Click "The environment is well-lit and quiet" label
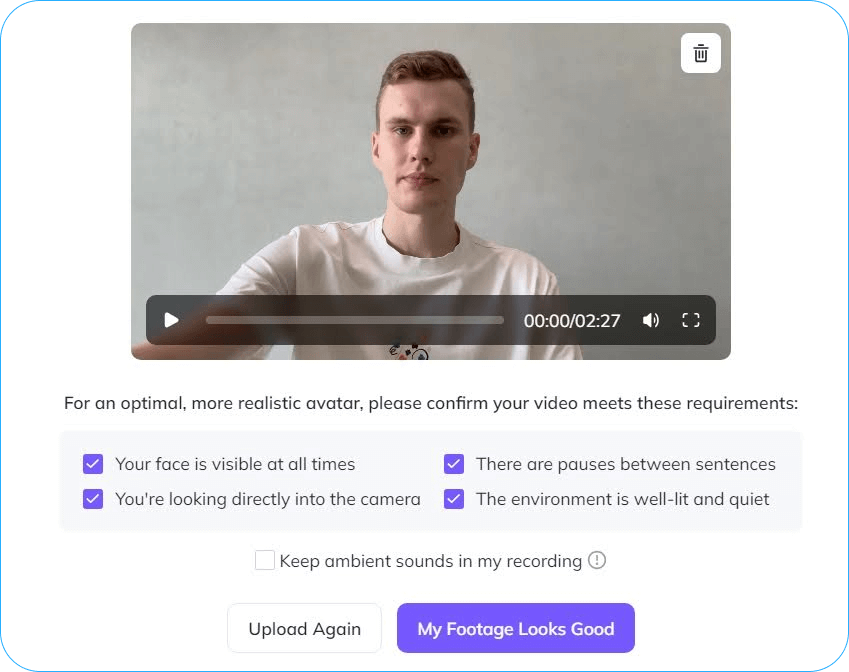 pyautogui.click(x=623, y=499)
